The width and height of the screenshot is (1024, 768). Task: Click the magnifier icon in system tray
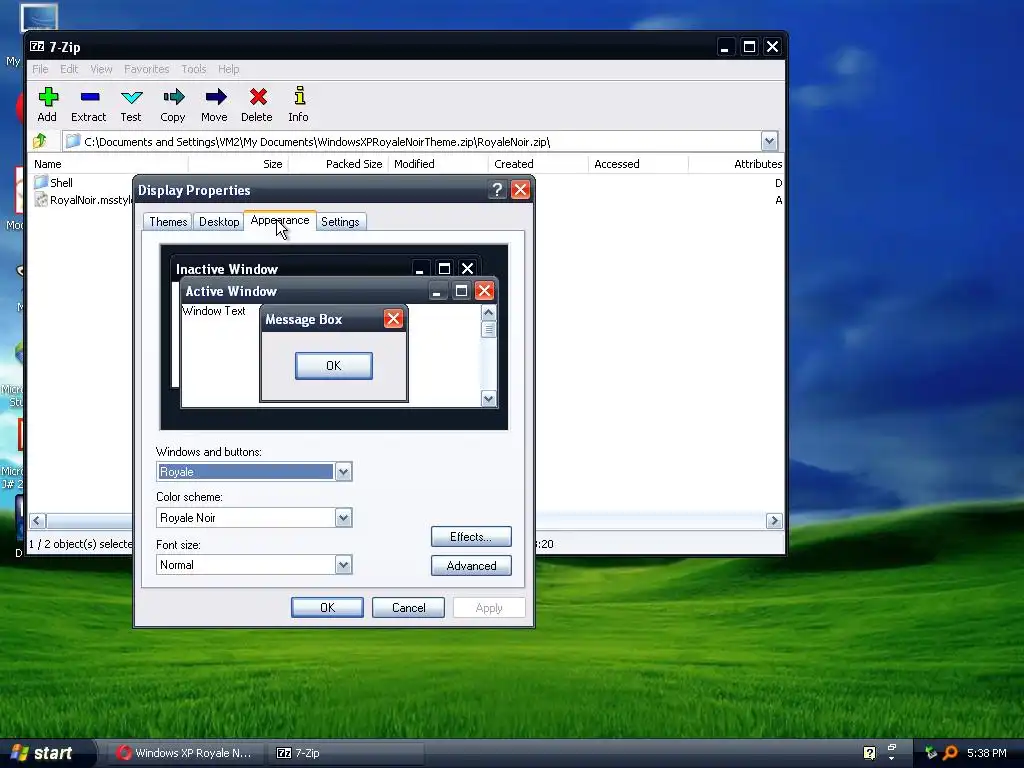[x=950, y=753]
